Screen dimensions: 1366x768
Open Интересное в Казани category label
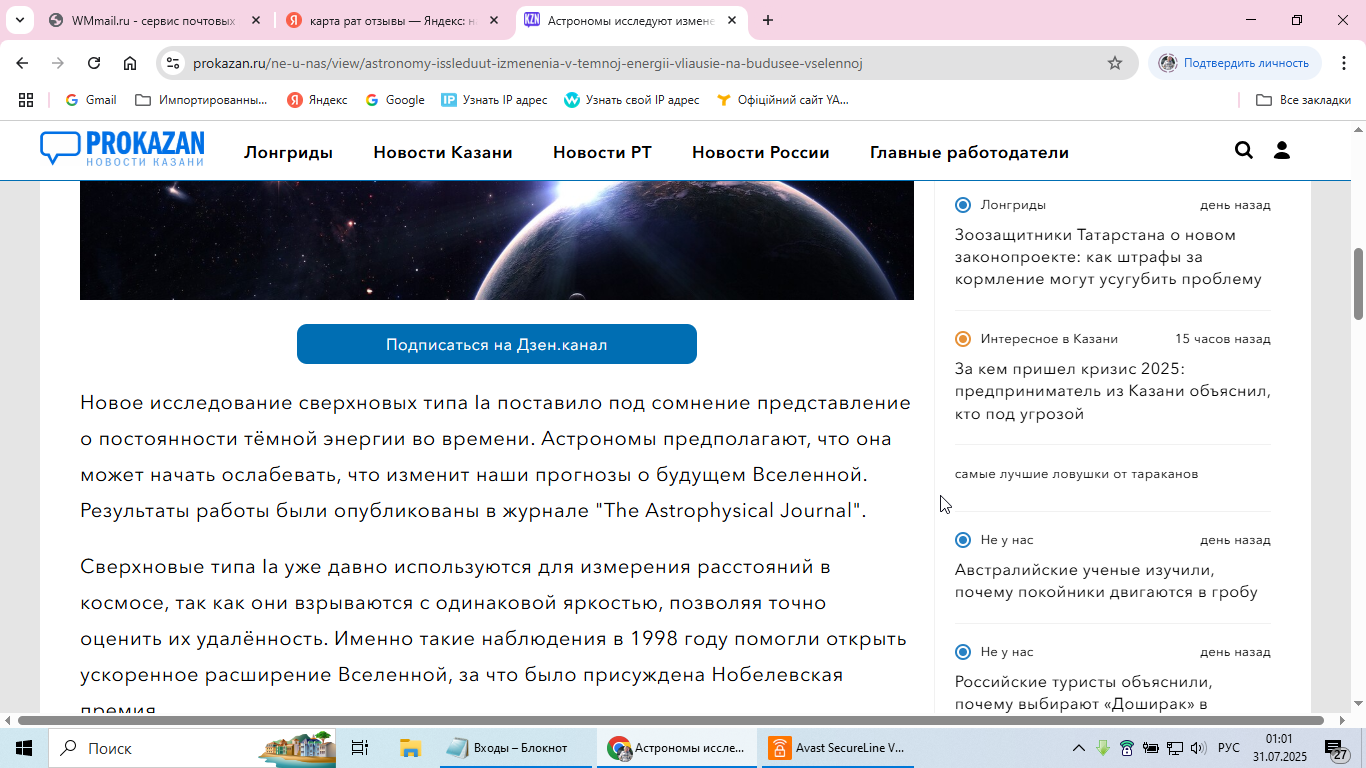pyautogui.click(x=1049, y=339)
